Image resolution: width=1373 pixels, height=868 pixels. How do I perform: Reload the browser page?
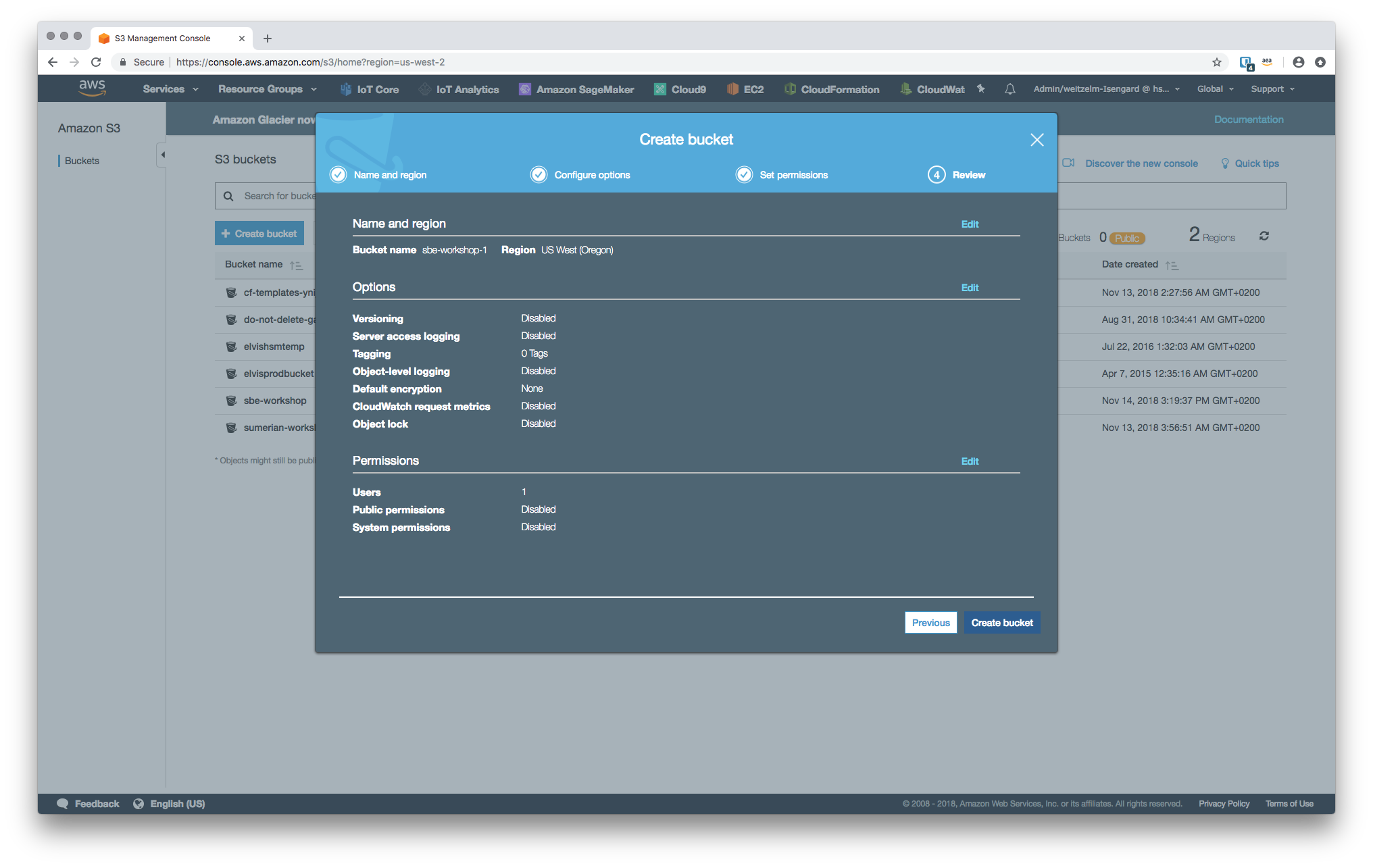pyautogui.click(x=96, y=62)
